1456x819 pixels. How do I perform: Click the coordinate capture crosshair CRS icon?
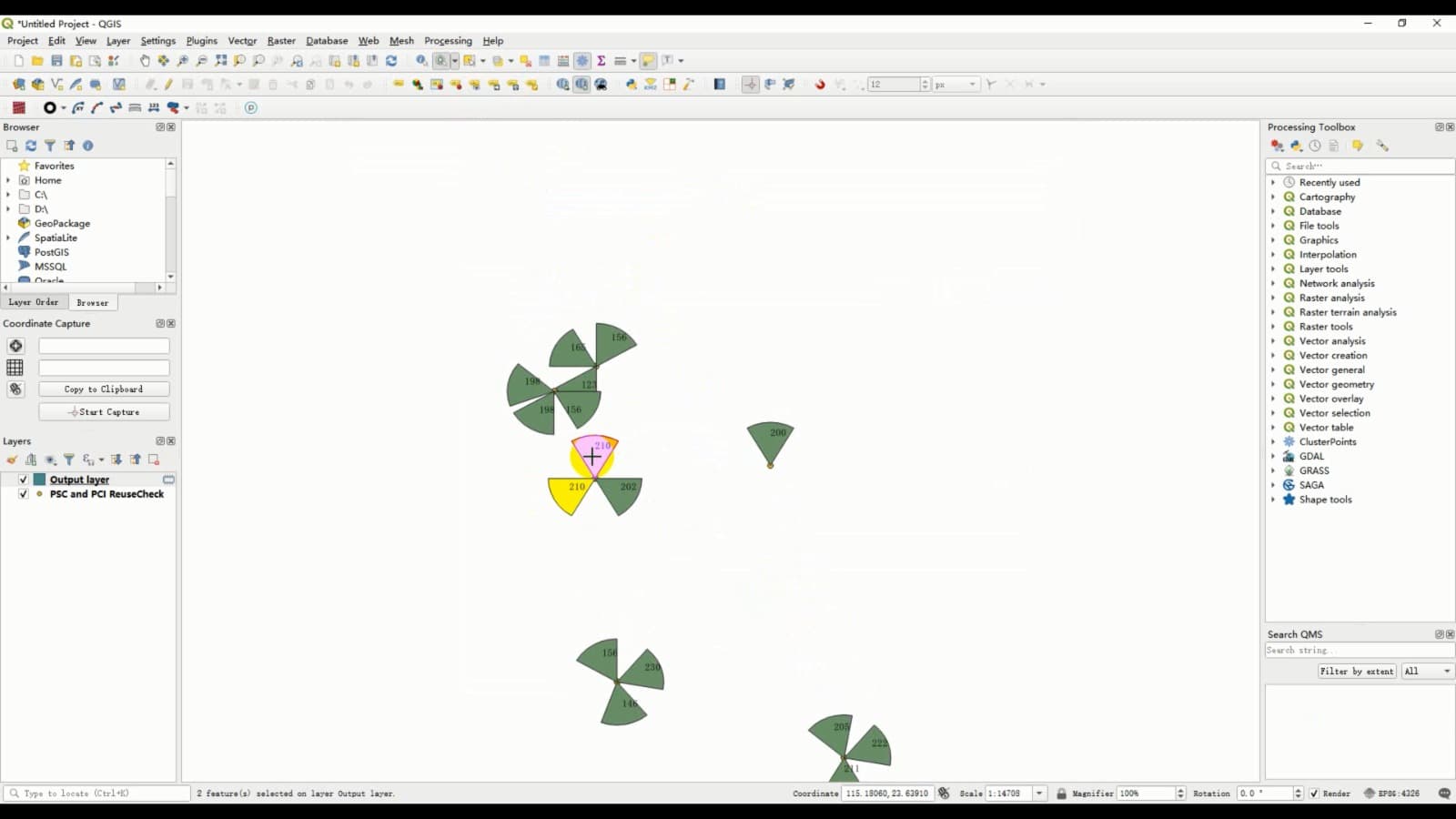pos(15,346)
